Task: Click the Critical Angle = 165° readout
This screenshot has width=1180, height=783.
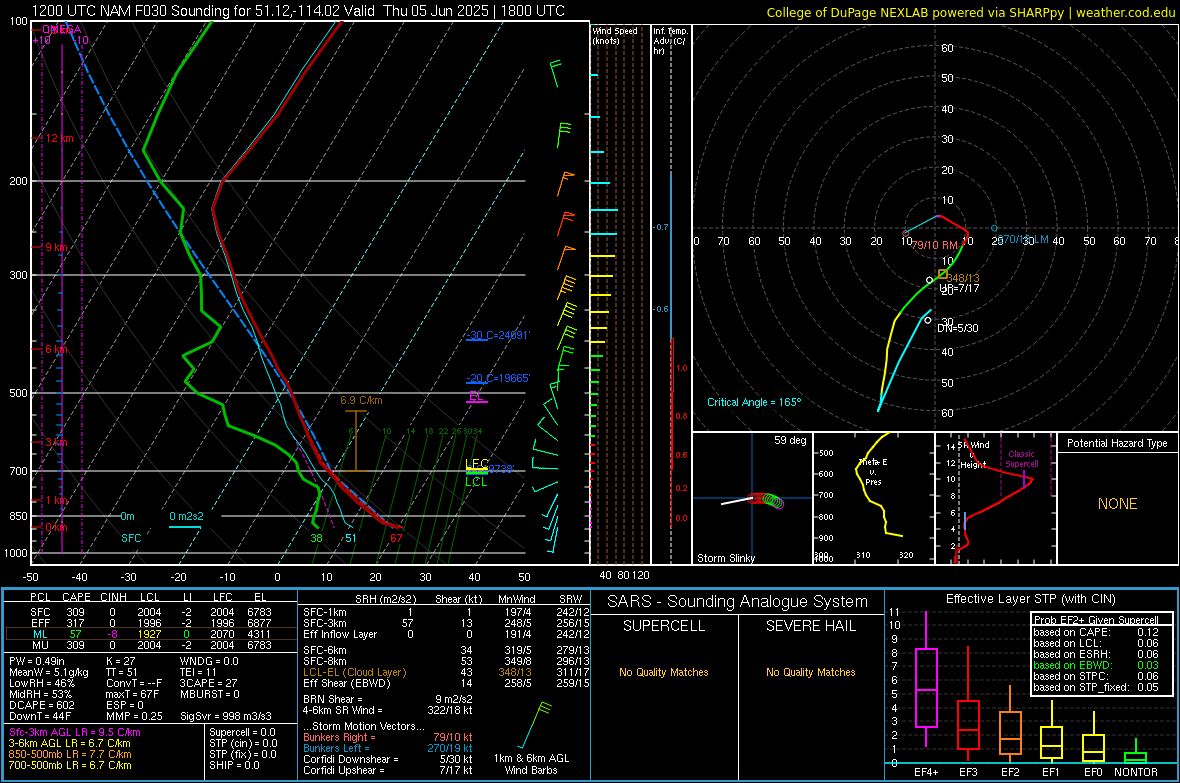Action: (x=754, y=402)
